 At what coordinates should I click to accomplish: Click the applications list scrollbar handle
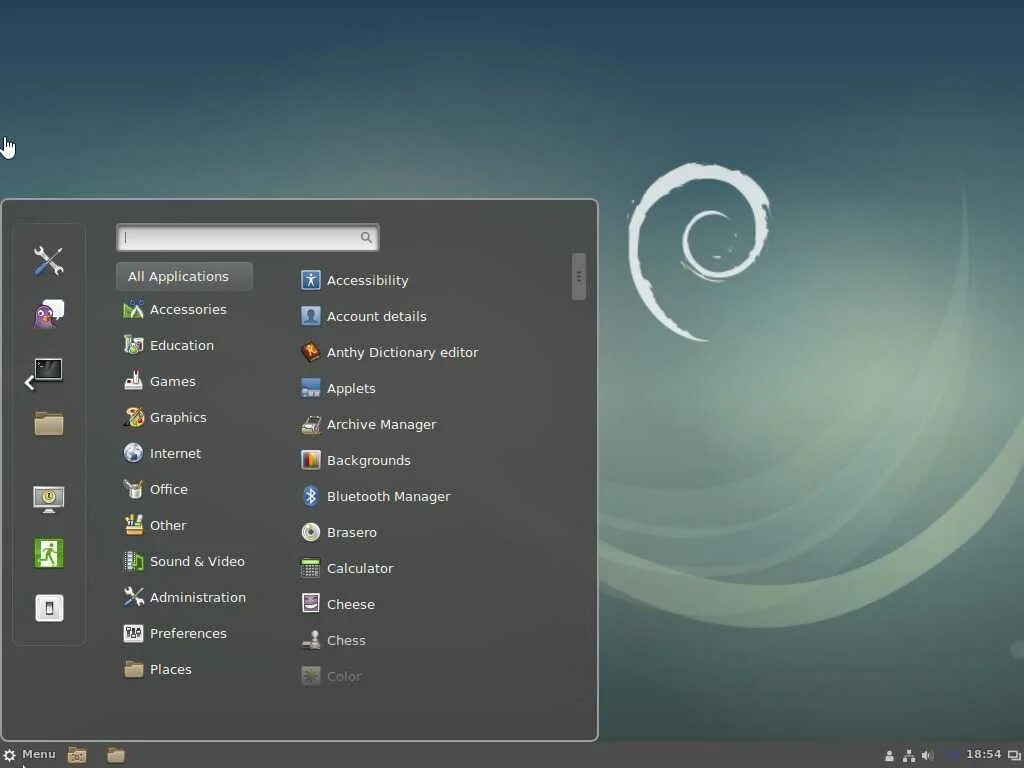(579, 277)
